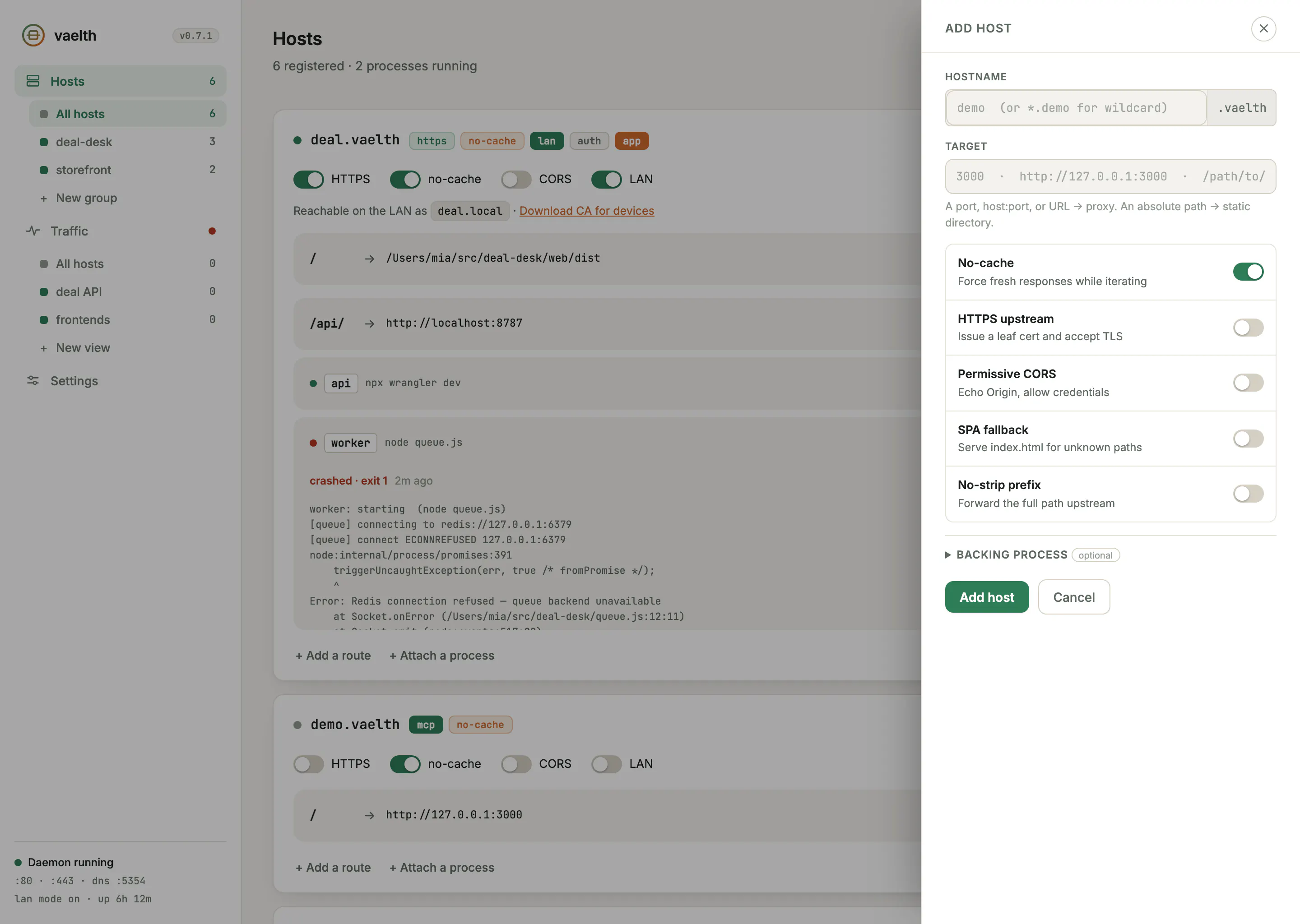The image size is (1300, 924).
Task: Focus the Target input field
Action: point(1110,176)
